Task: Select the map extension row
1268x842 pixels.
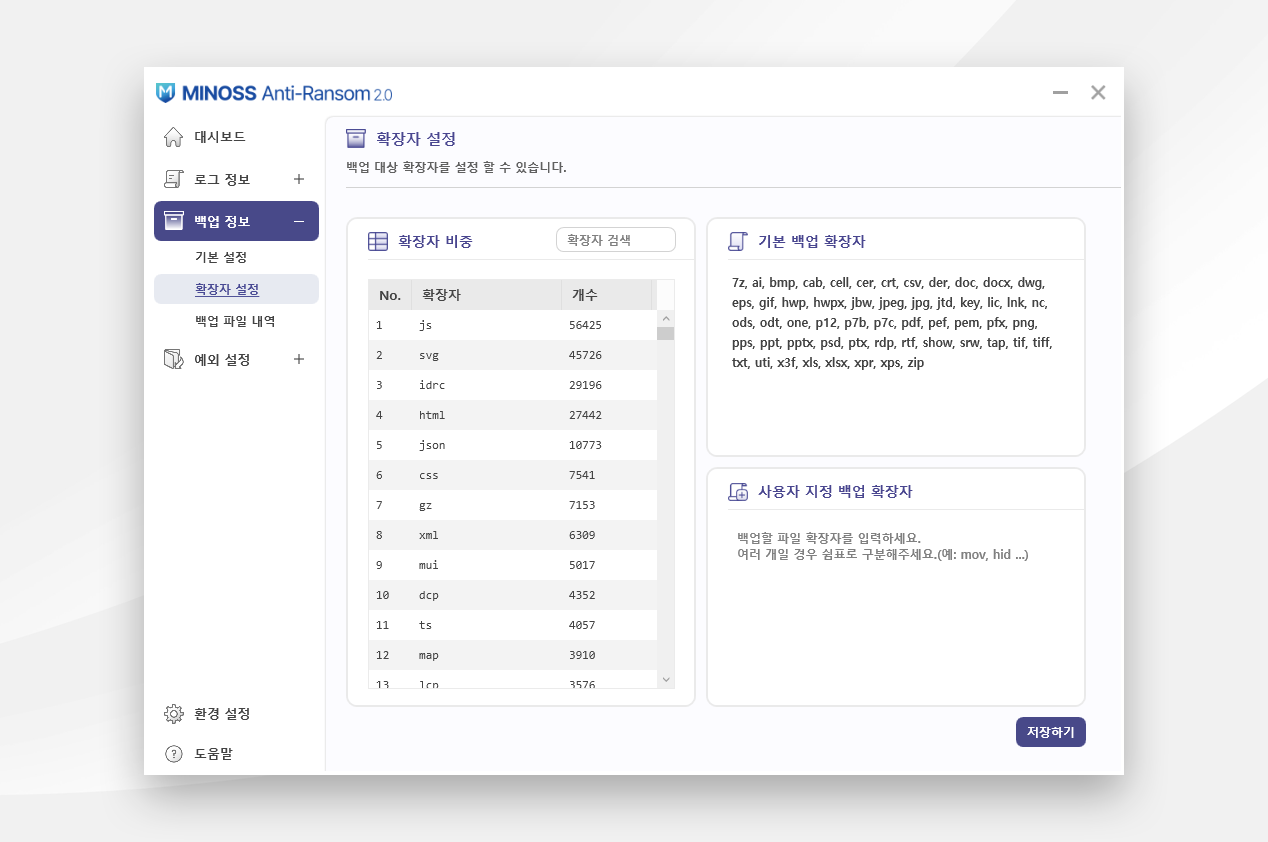Action: point(513,655)
